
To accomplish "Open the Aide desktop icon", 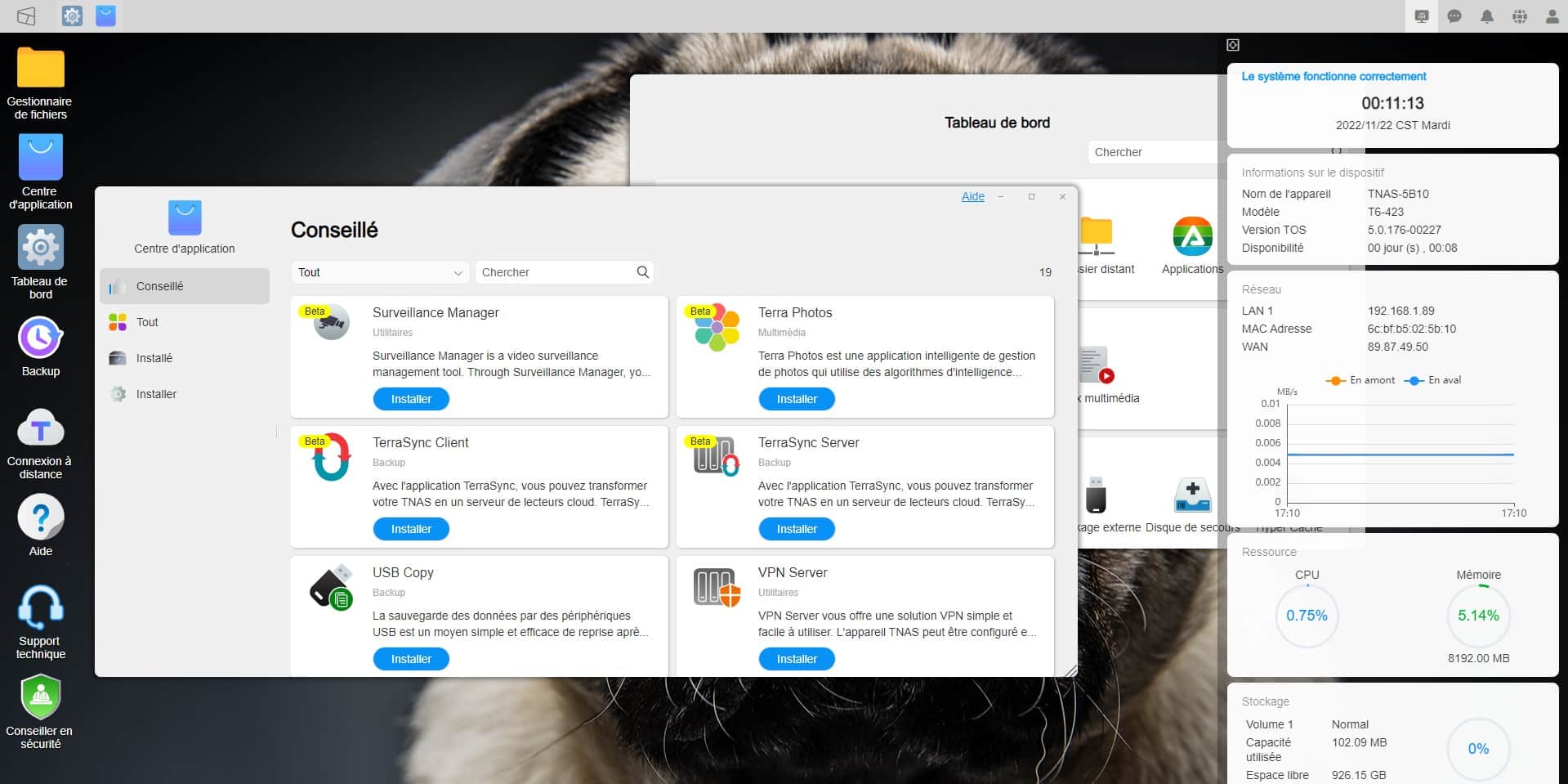I will 40,526.
